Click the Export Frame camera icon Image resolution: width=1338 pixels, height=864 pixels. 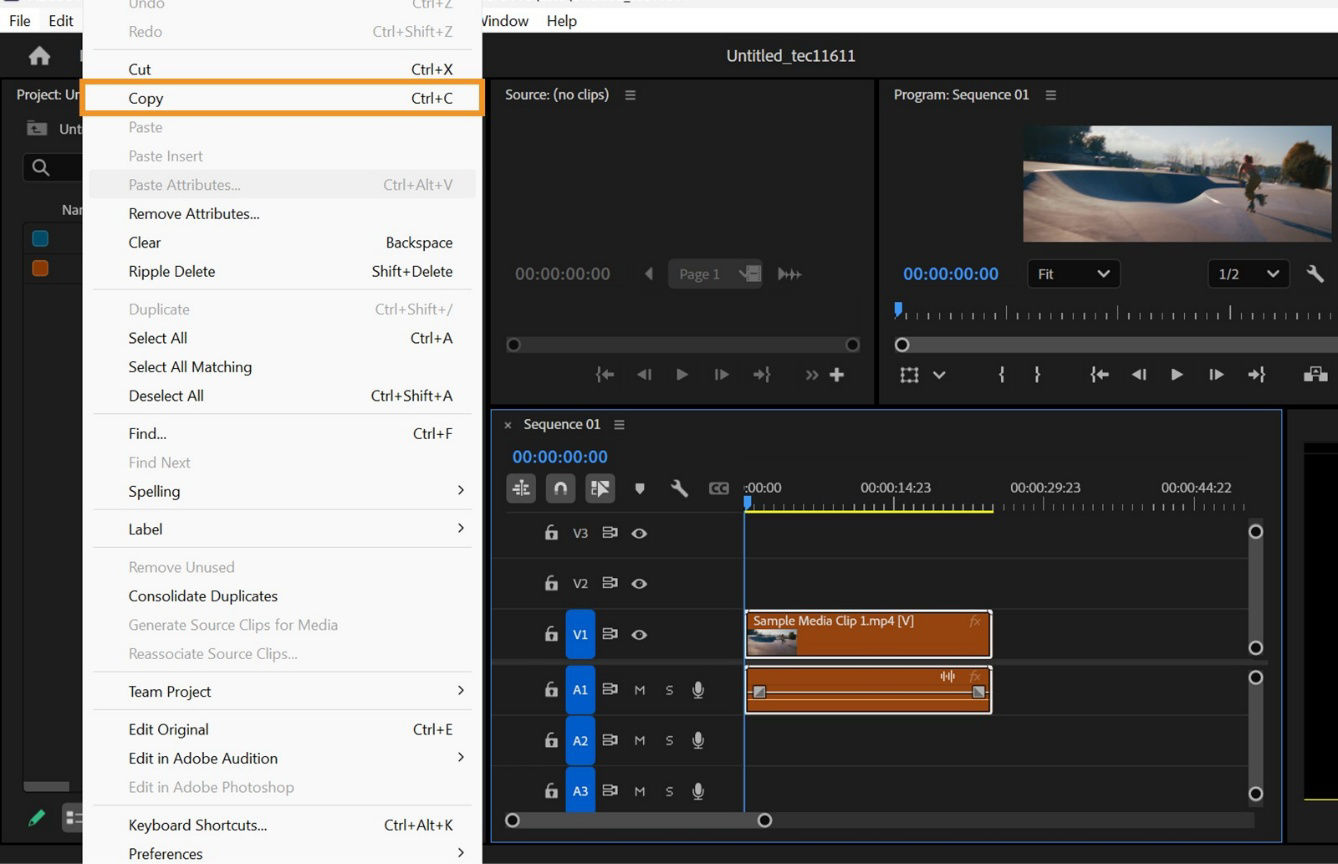1315,375
